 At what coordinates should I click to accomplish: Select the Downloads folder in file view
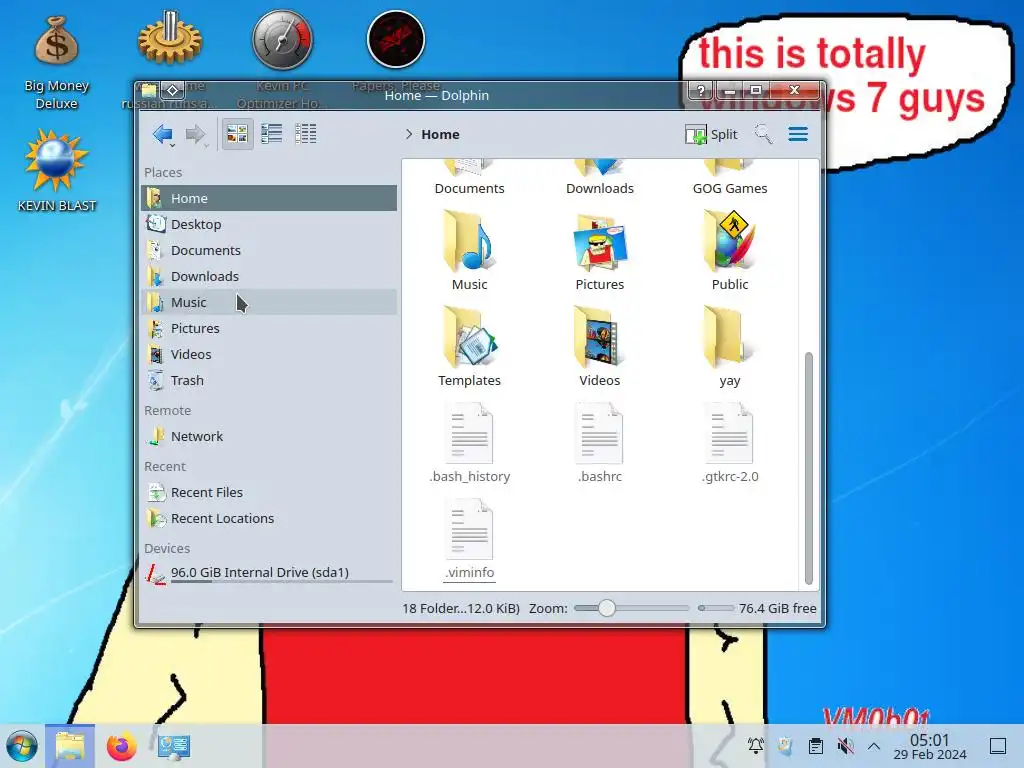(x=600, y=178)
